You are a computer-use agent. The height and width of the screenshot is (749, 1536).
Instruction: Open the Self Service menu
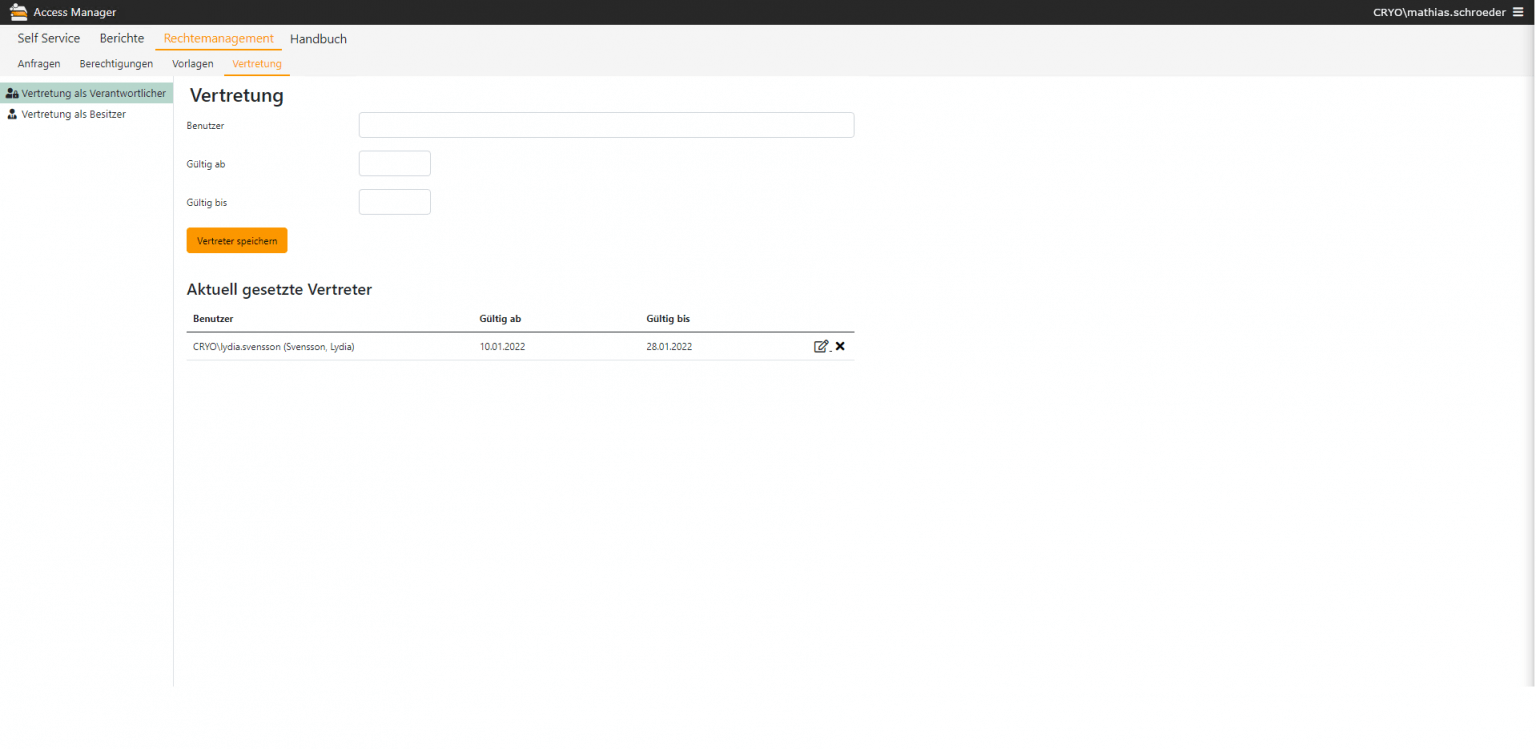pos(48,39)
